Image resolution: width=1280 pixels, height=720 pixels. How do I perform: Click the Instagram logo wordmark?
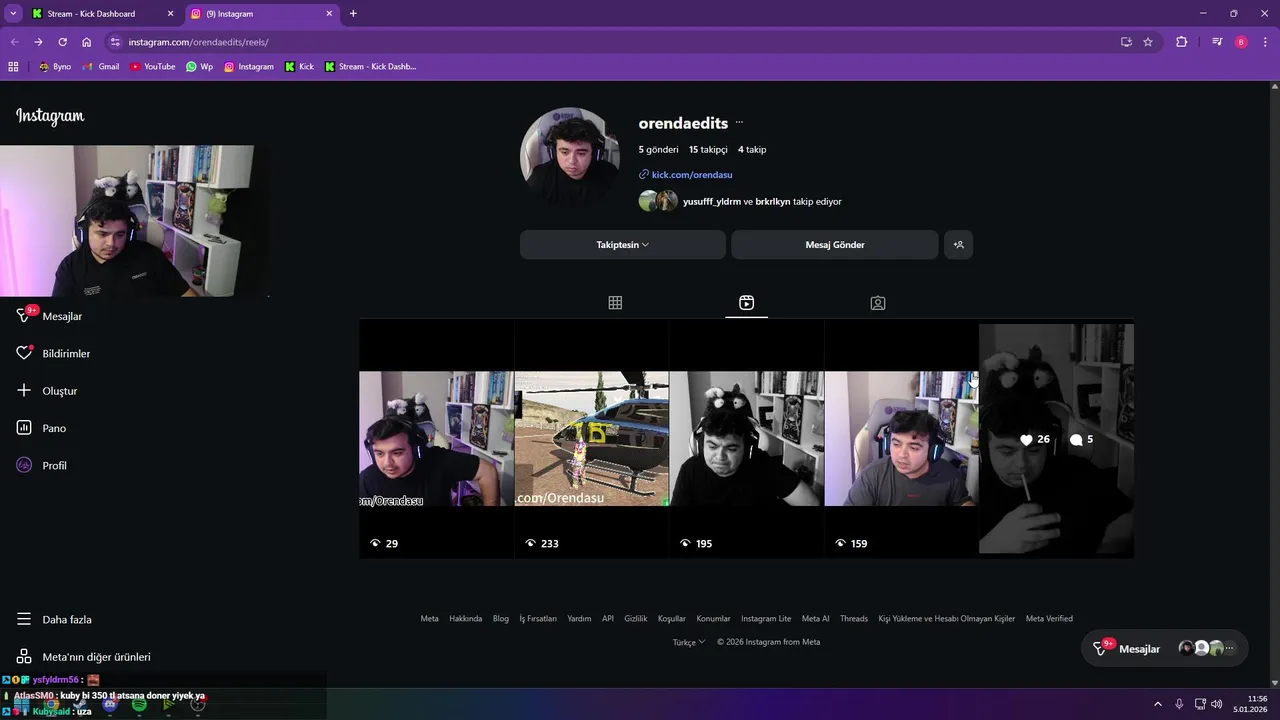click(50, 116)
